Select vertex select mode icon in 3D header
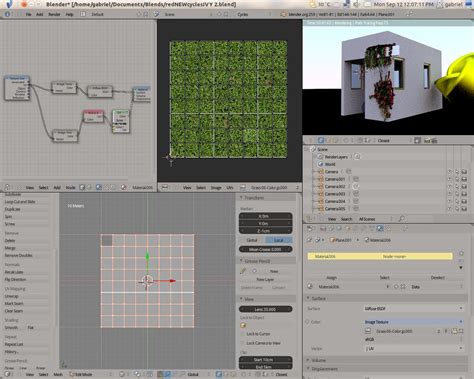This screenshot has height=379, width=474. [219, 374]
